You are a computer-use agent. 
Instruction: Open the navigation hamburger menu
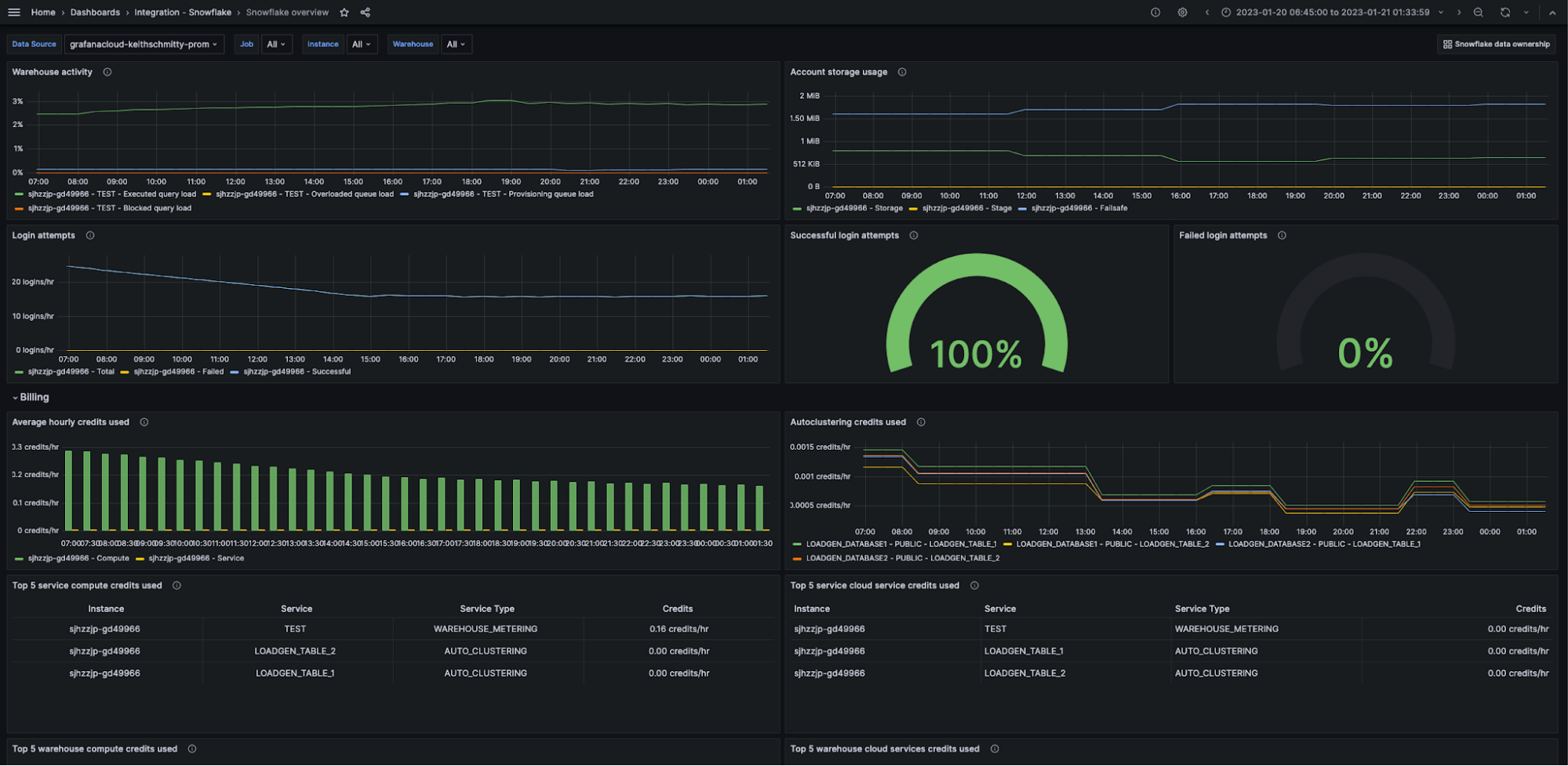pyautogui.click(x=13, y=12)
